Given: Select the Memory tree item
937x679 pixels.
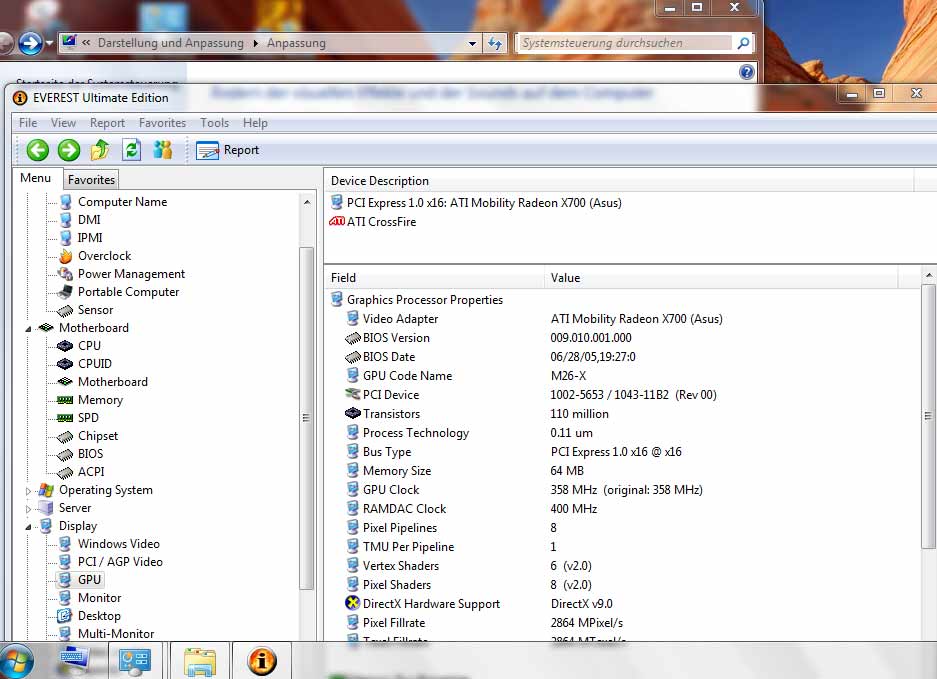Looking at the screenshot, I should 100,400.
